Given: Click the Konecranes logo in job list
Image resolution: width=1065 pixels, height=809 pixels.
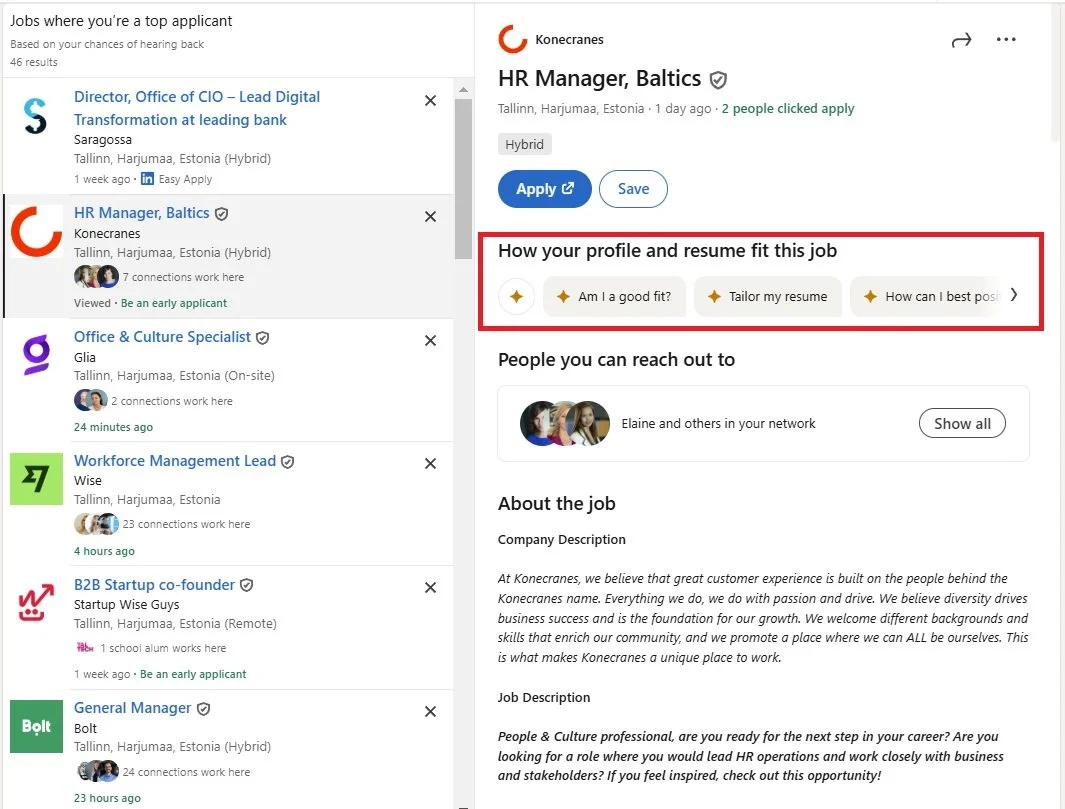Looking at the screenshot, I should pos(36,232).
